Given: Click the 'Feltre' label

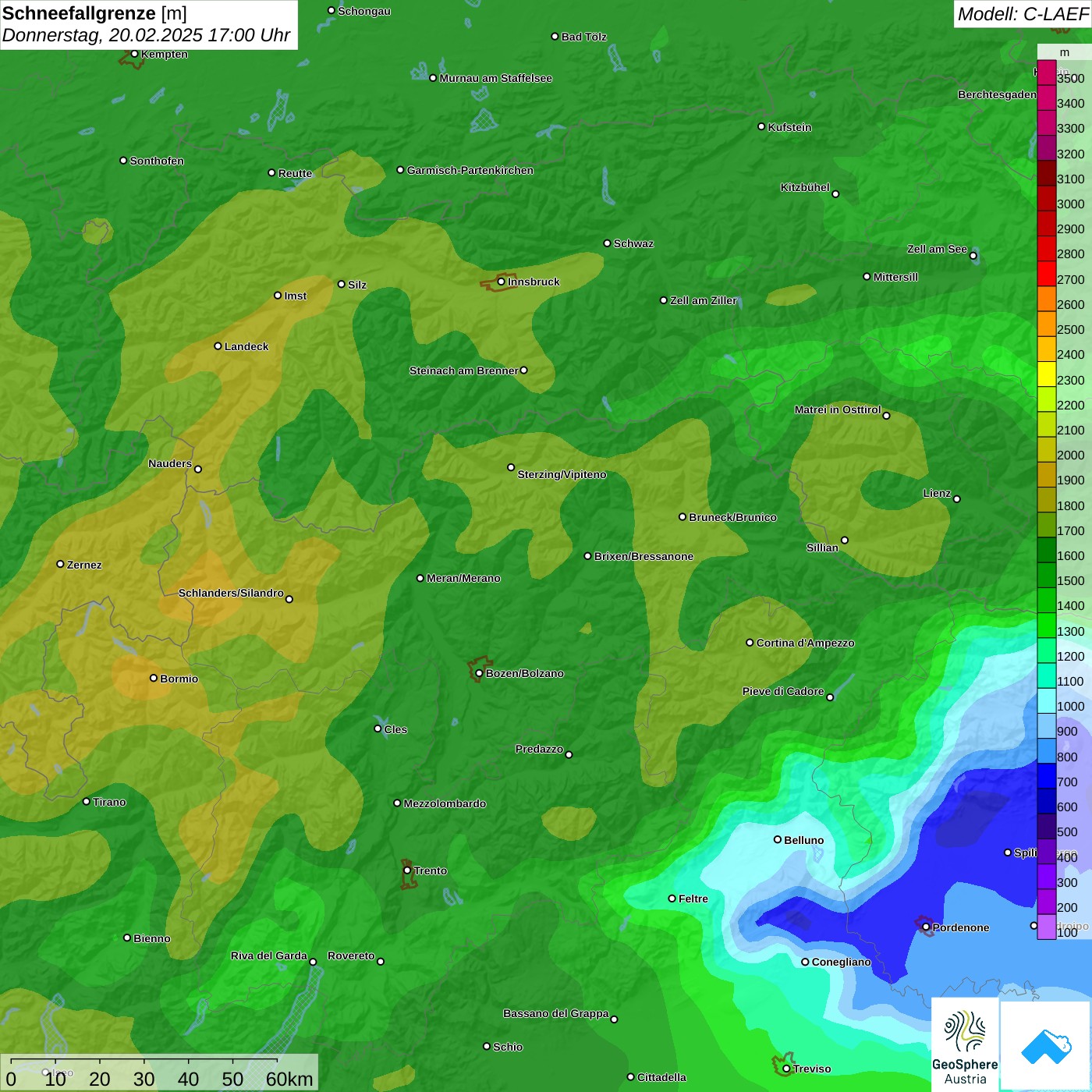Looking at the screenshot, I should pos(693,899).
